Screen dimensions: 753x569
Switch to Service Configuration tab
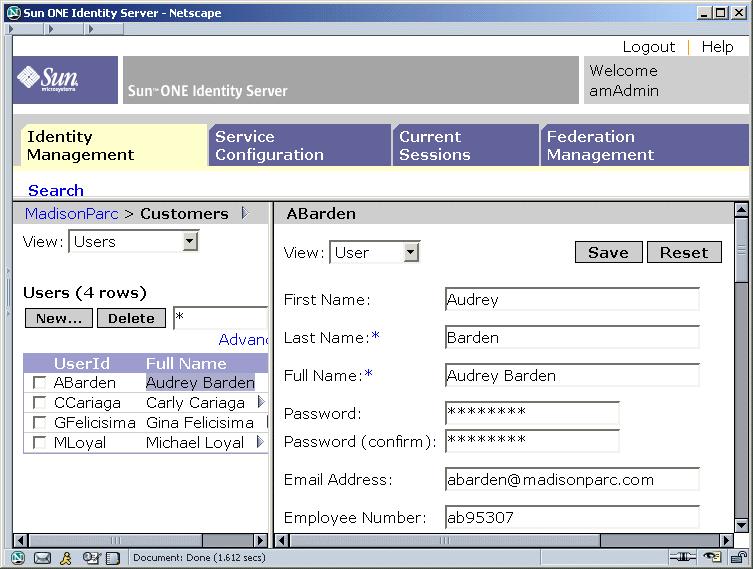point(300,145)
